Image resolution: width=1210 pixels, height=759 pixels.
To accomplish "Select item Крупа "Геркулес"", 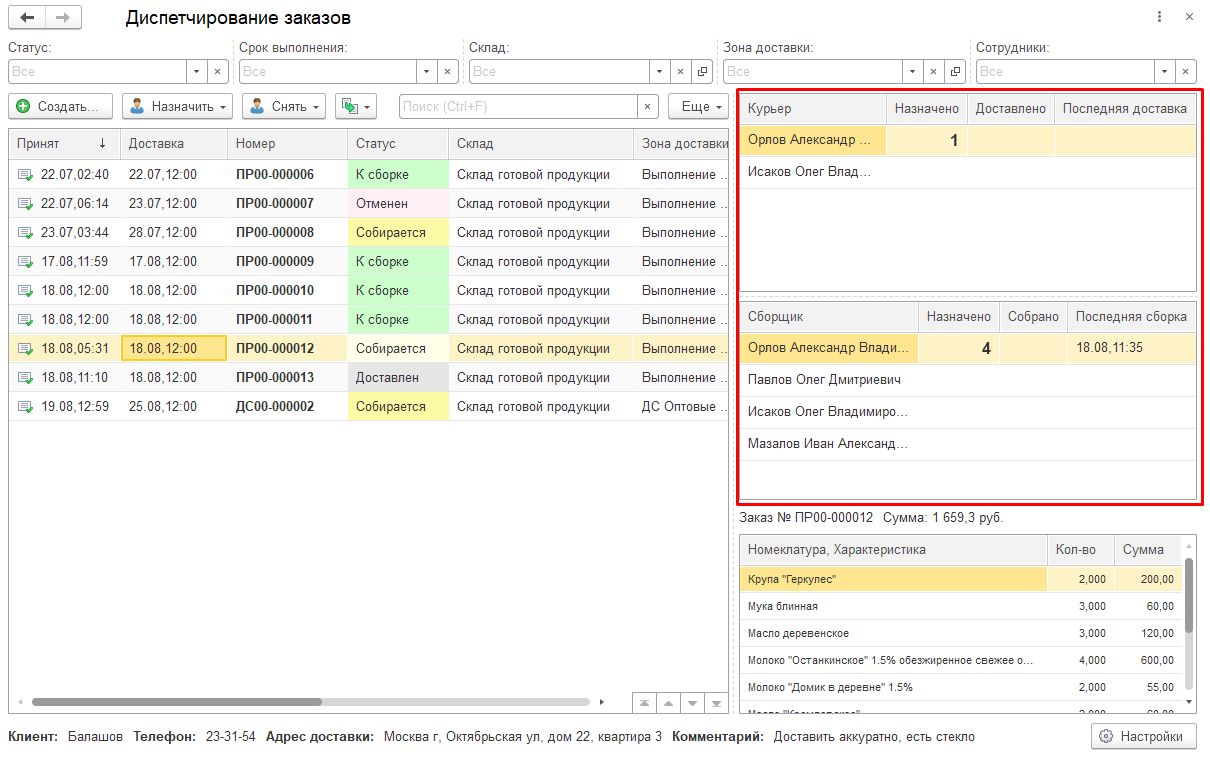I will (x=960, y=579).
